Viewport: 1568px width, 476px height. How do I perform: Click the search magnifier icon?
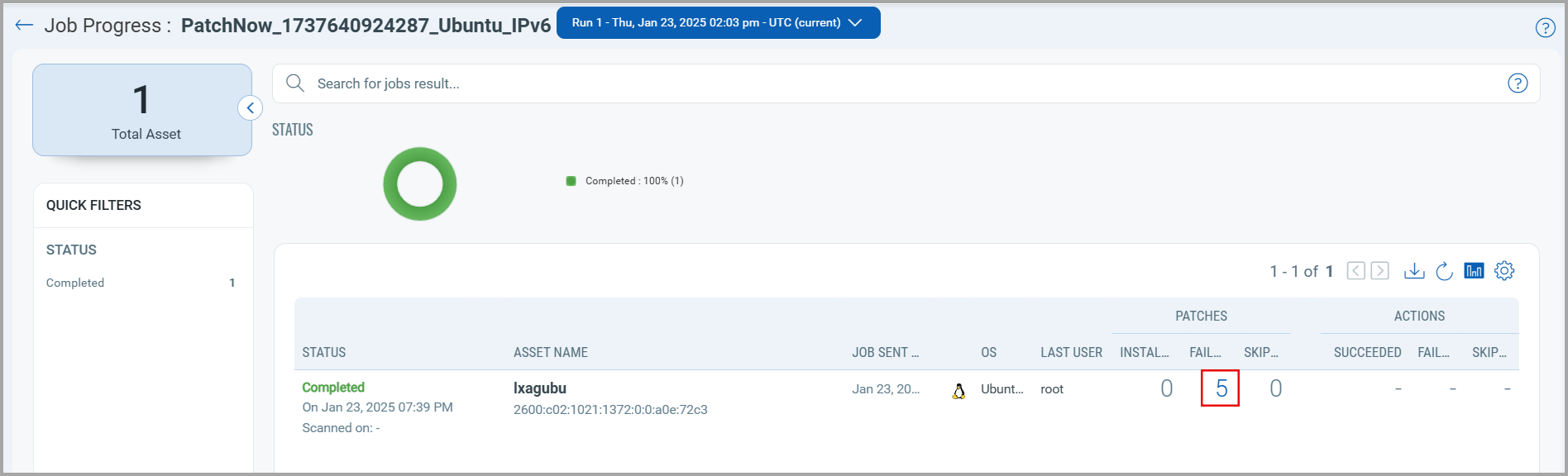[295, 83]
